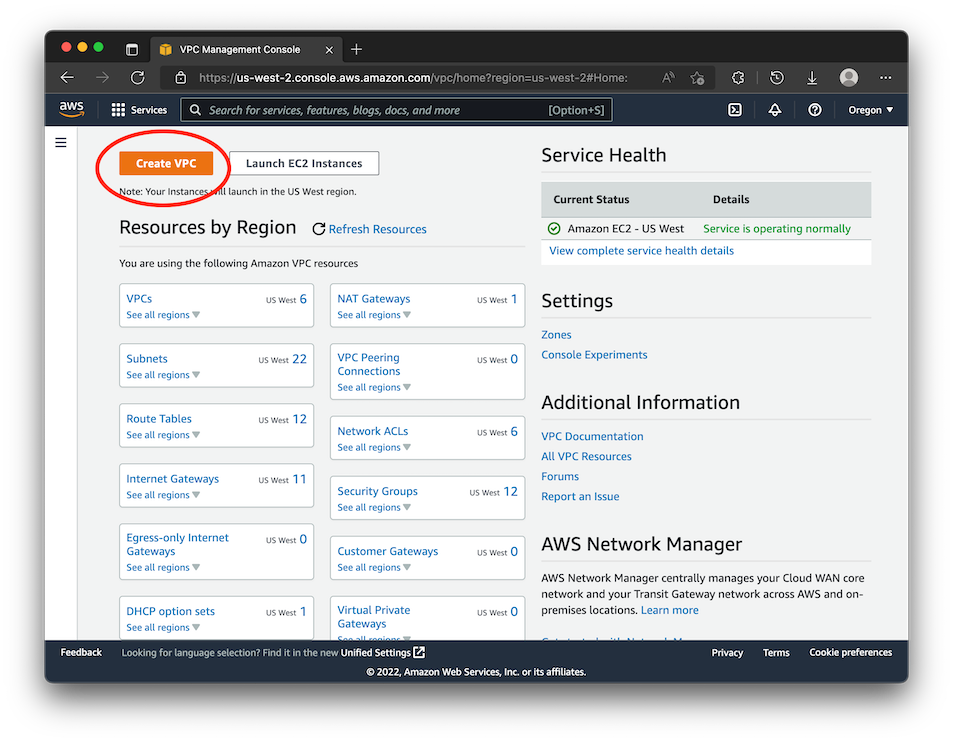Open the Internet Gateways link

tap(173, 479)
